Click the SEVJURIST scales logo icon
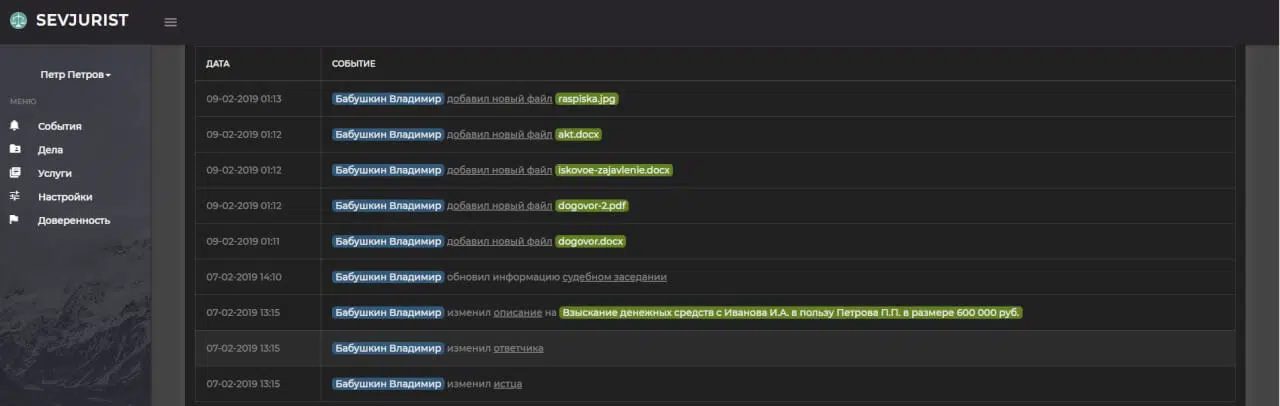This screenshot has width=1280, height=406. [18, 21]
